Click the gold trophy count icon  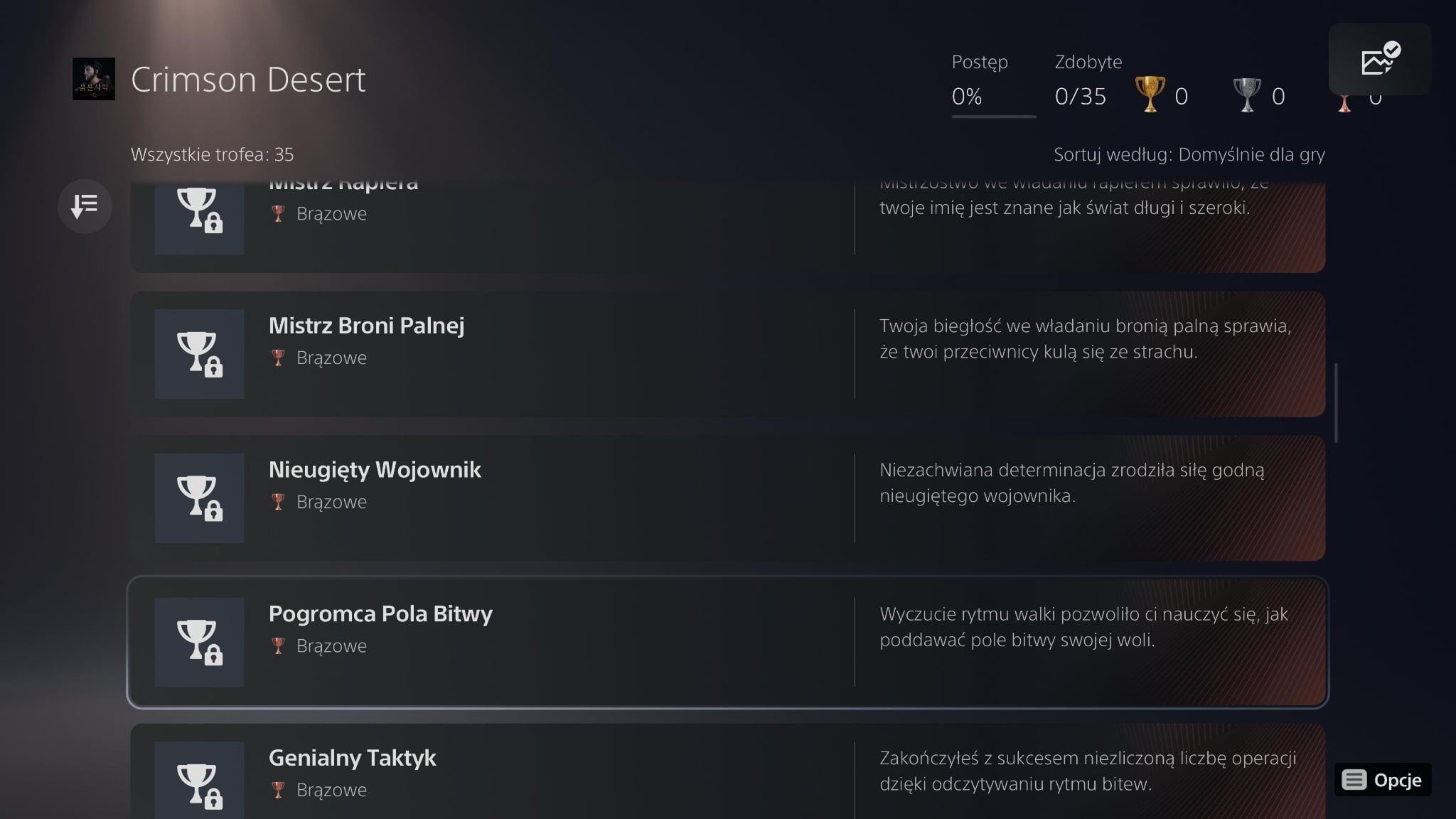pyautogui.click(x=1150, y=95)
